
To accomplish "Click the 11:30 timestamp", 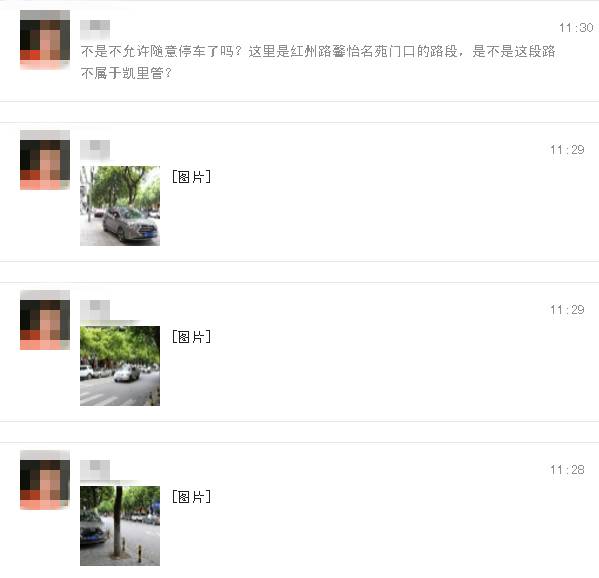I will (576, 28).
